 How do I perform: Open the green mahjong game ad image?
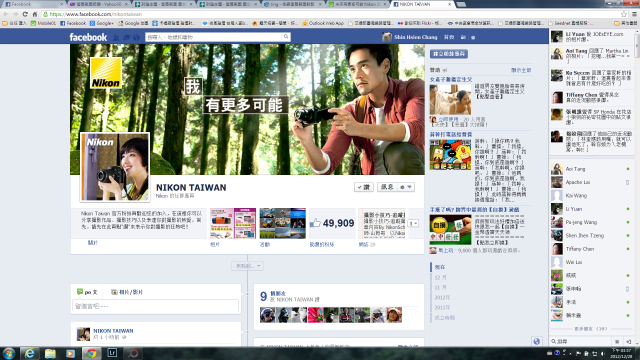[450, 230]
